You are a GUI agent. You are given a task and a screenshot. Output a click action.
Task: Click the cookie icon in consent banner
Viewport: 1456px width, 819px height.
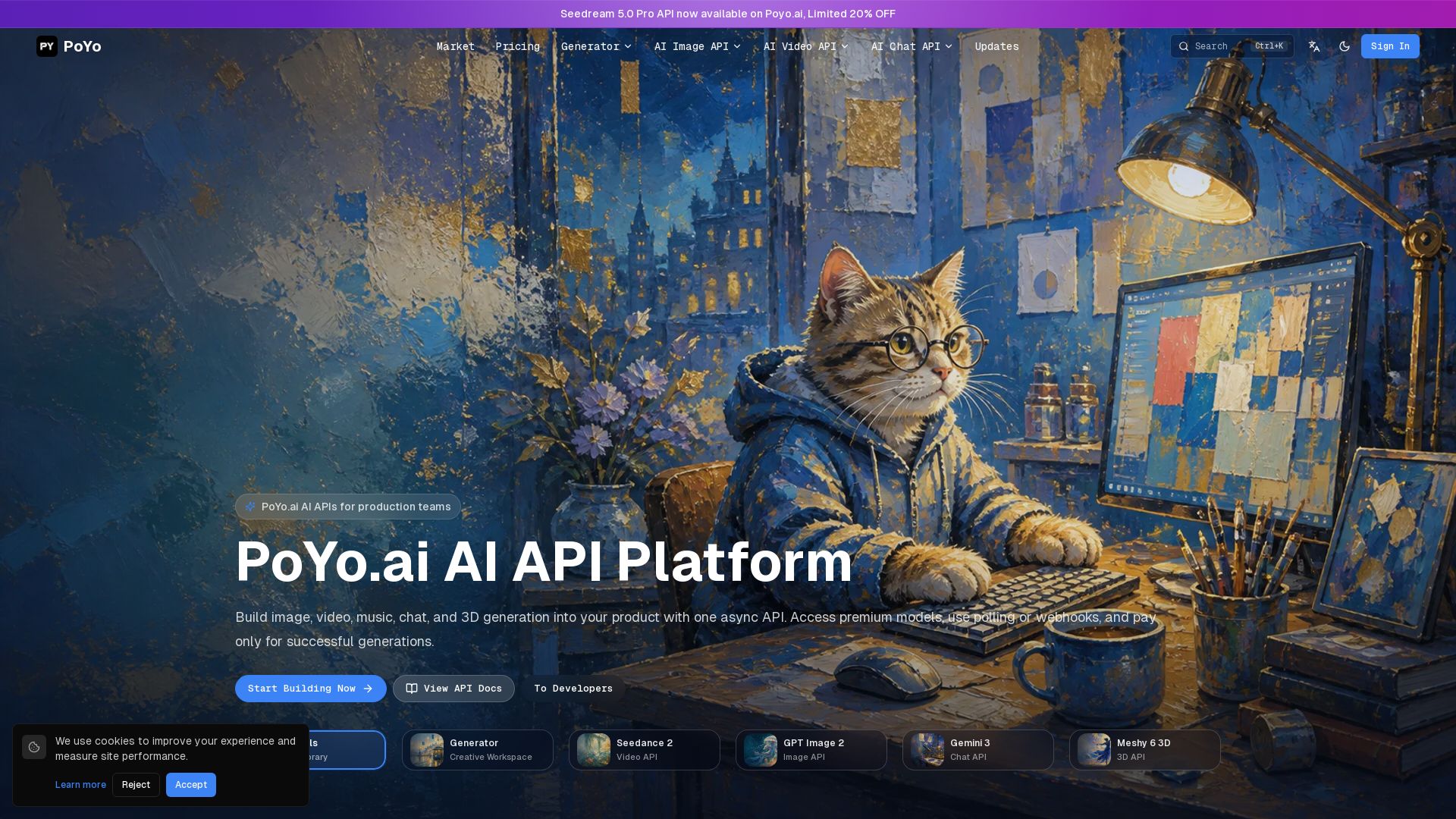click(34, 747)
